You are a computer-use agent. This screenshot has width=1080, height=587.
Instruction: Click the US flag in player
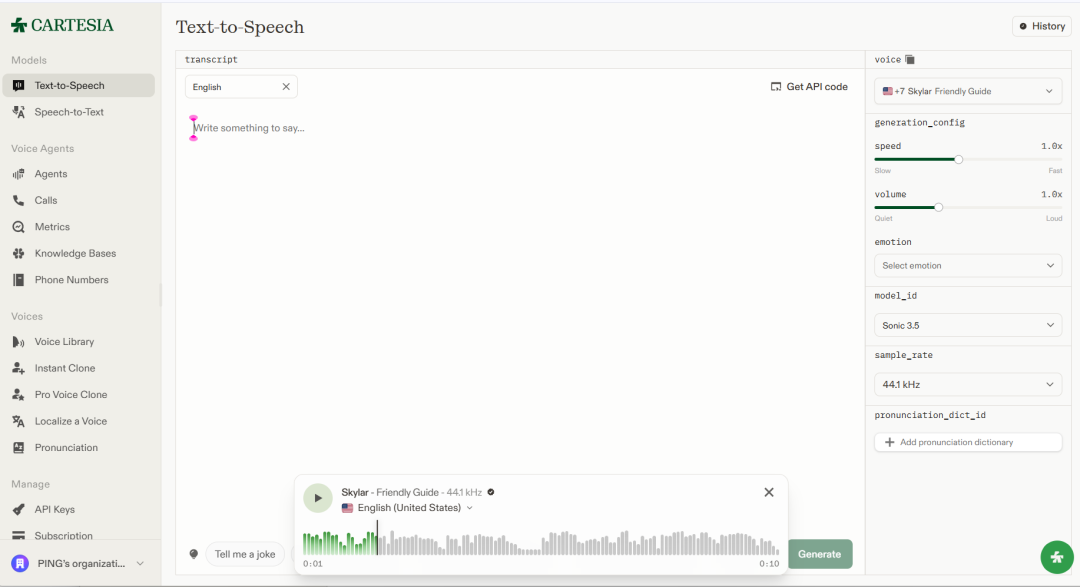tap(347, 508)
